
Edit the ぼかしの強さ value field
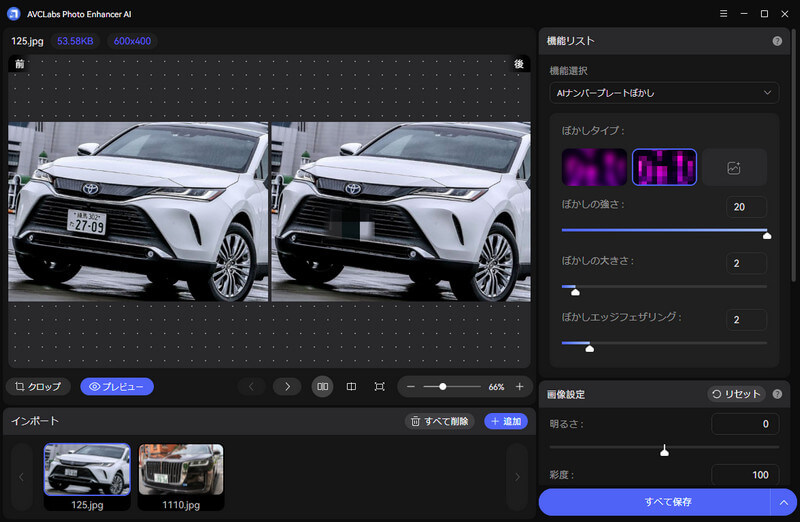(746, 207)
